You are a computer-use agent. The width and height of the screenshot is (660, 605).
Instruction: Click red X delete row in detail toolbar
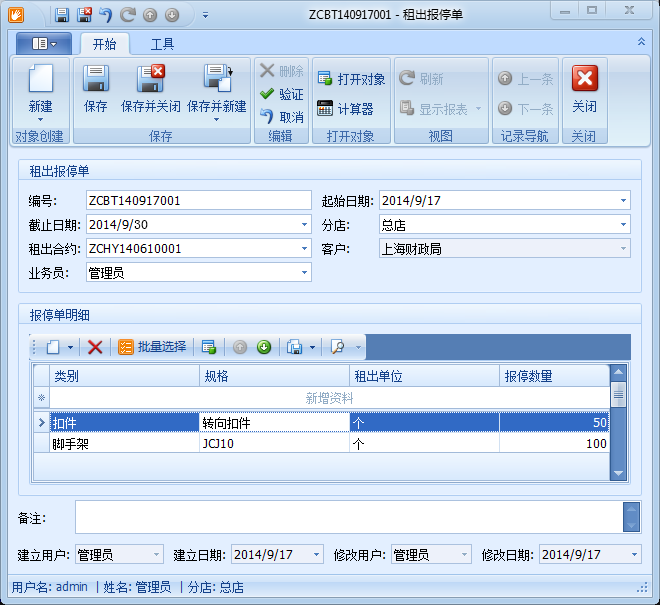(x=95, y=347)
